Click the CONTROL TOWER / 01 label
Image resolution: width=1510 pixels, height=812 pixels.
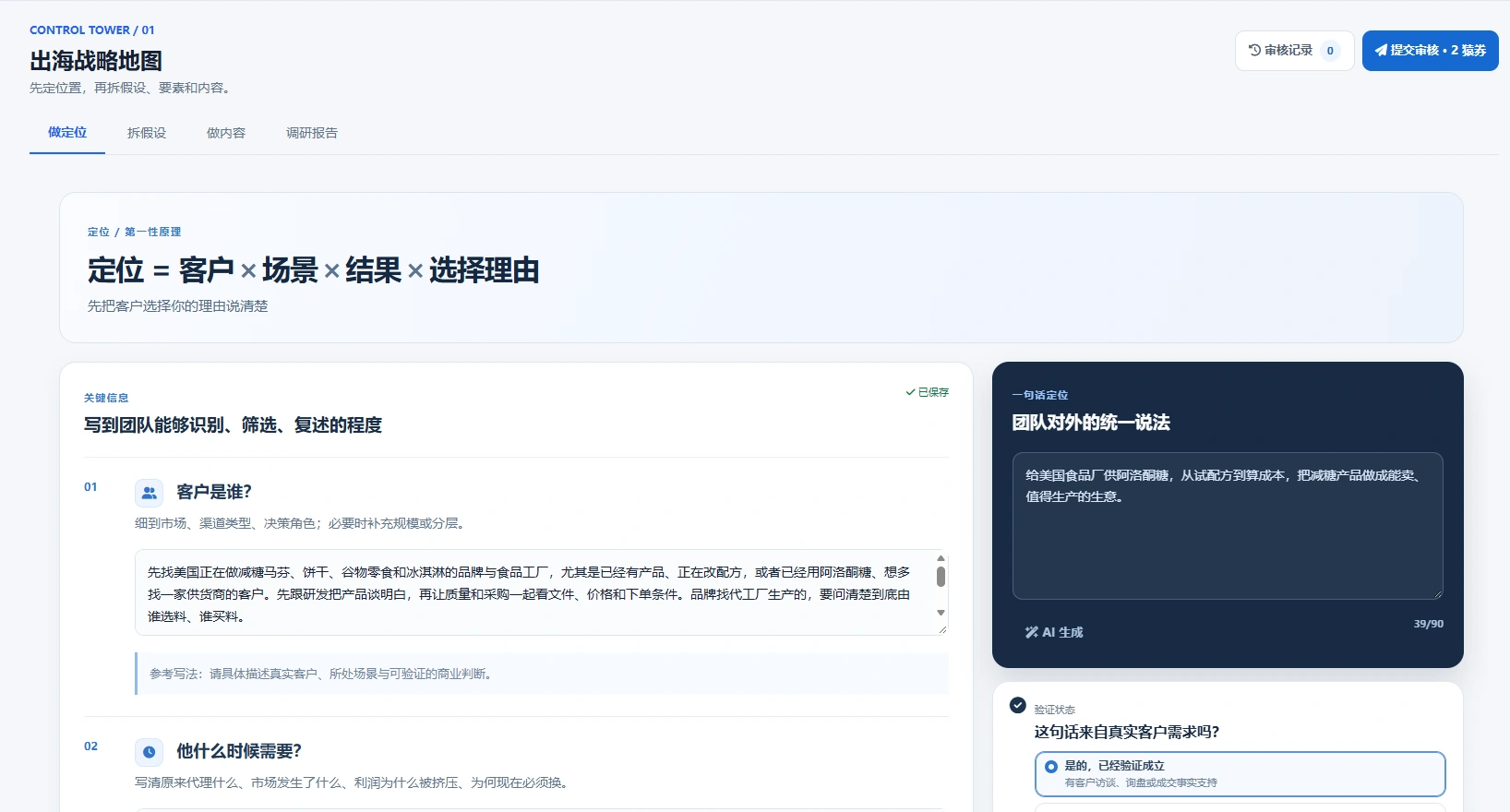point(92,30)
